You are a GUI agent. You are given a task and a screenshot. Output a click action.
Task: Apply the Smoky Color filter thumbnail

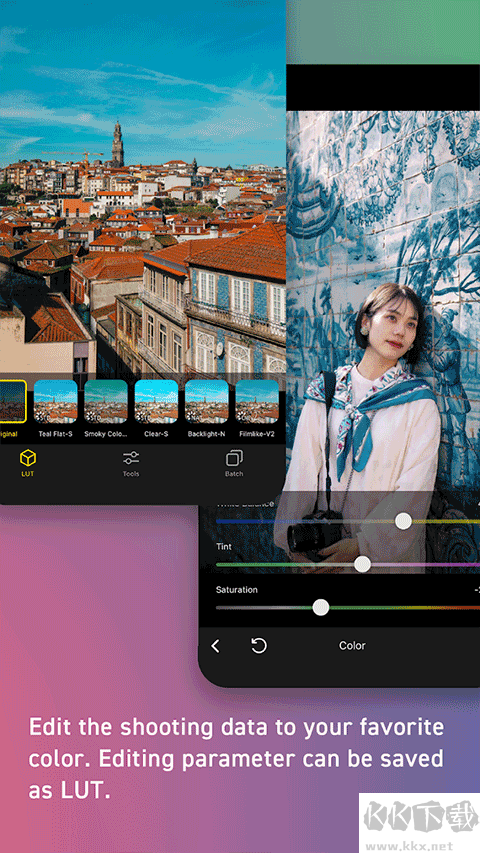tap(106, 401)
